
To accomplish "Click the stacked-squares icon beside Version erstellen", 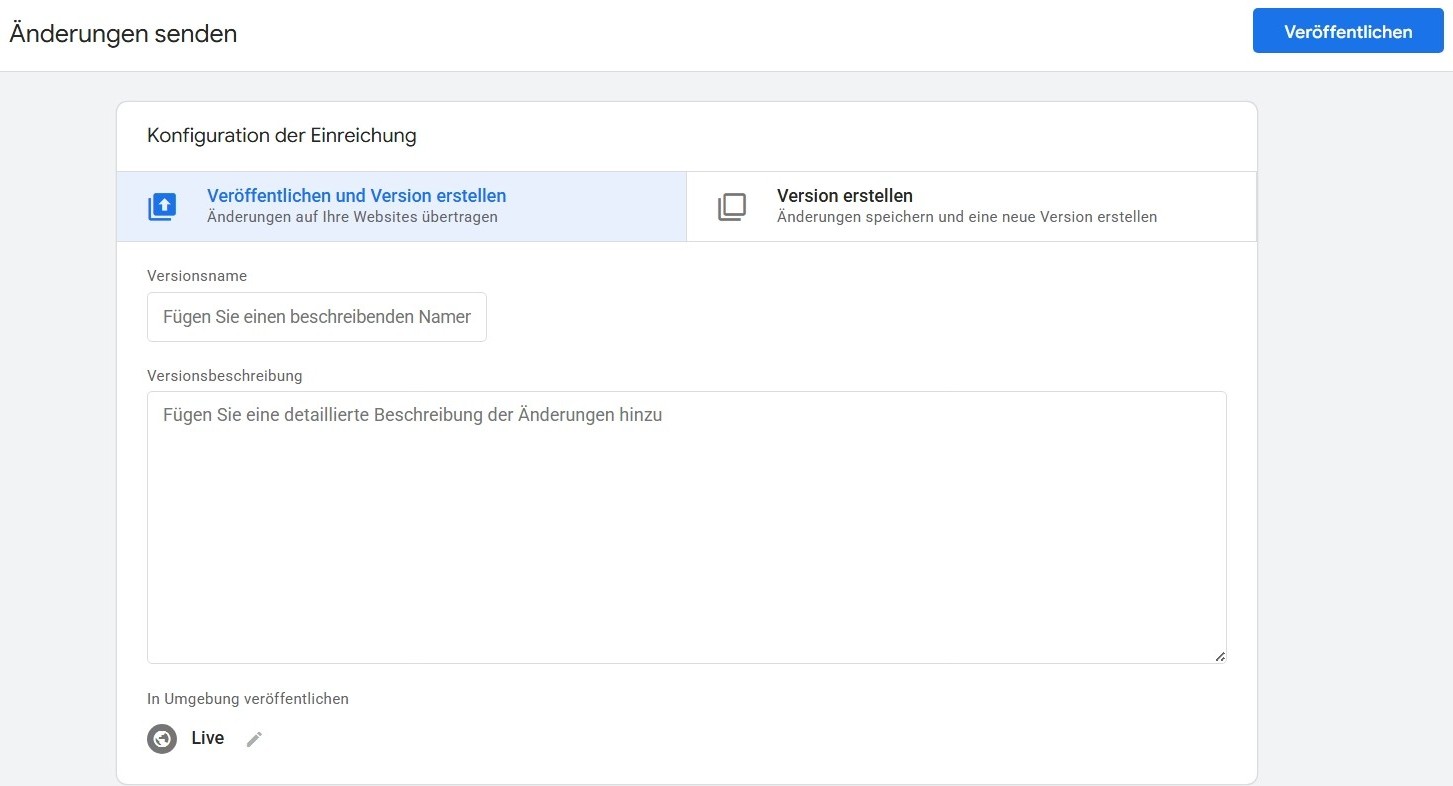I will point(732,207).
